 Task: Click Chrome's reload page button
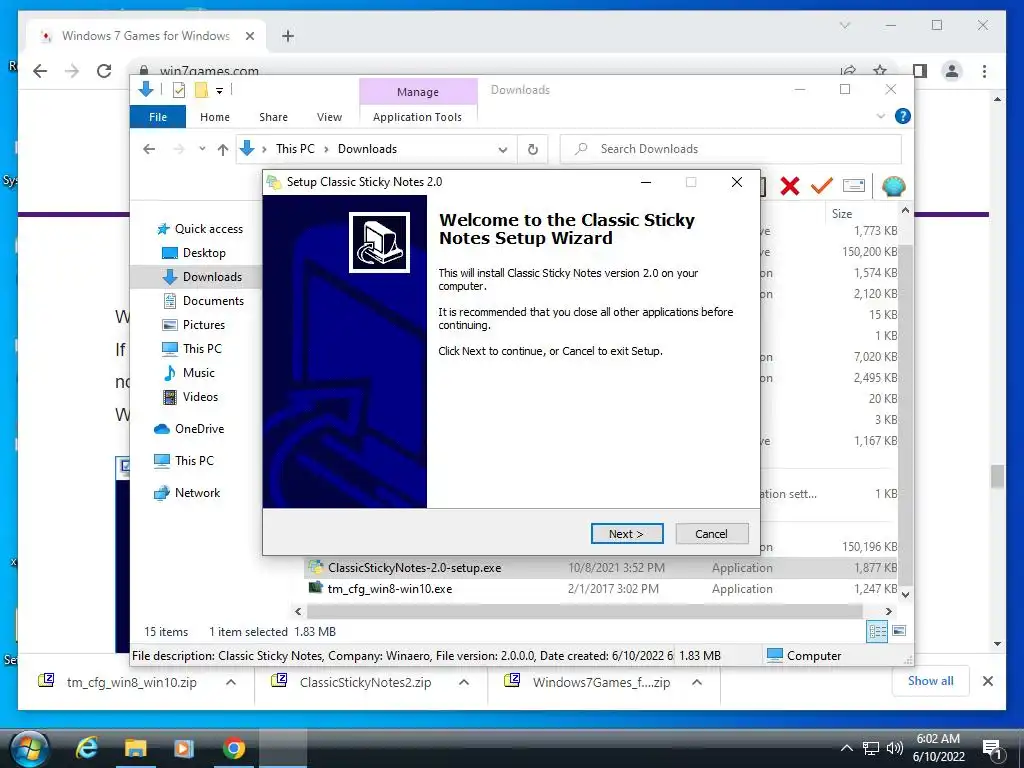pos(104,71)
